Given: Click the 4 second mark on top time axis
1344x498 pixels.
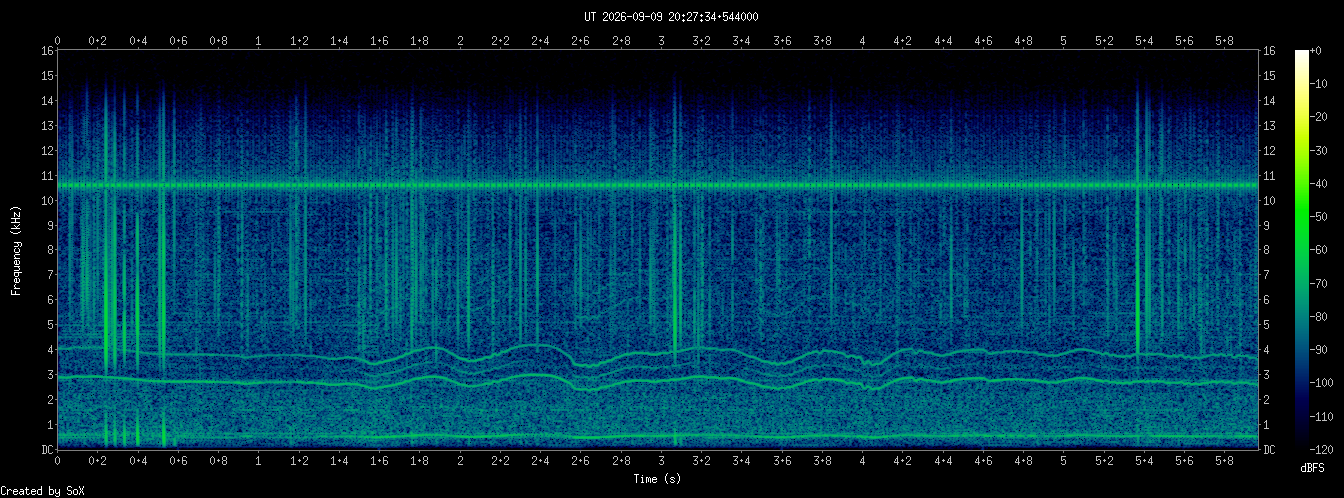Looking at the screenshot, I should pyautogui.click(x=862, y=41).
